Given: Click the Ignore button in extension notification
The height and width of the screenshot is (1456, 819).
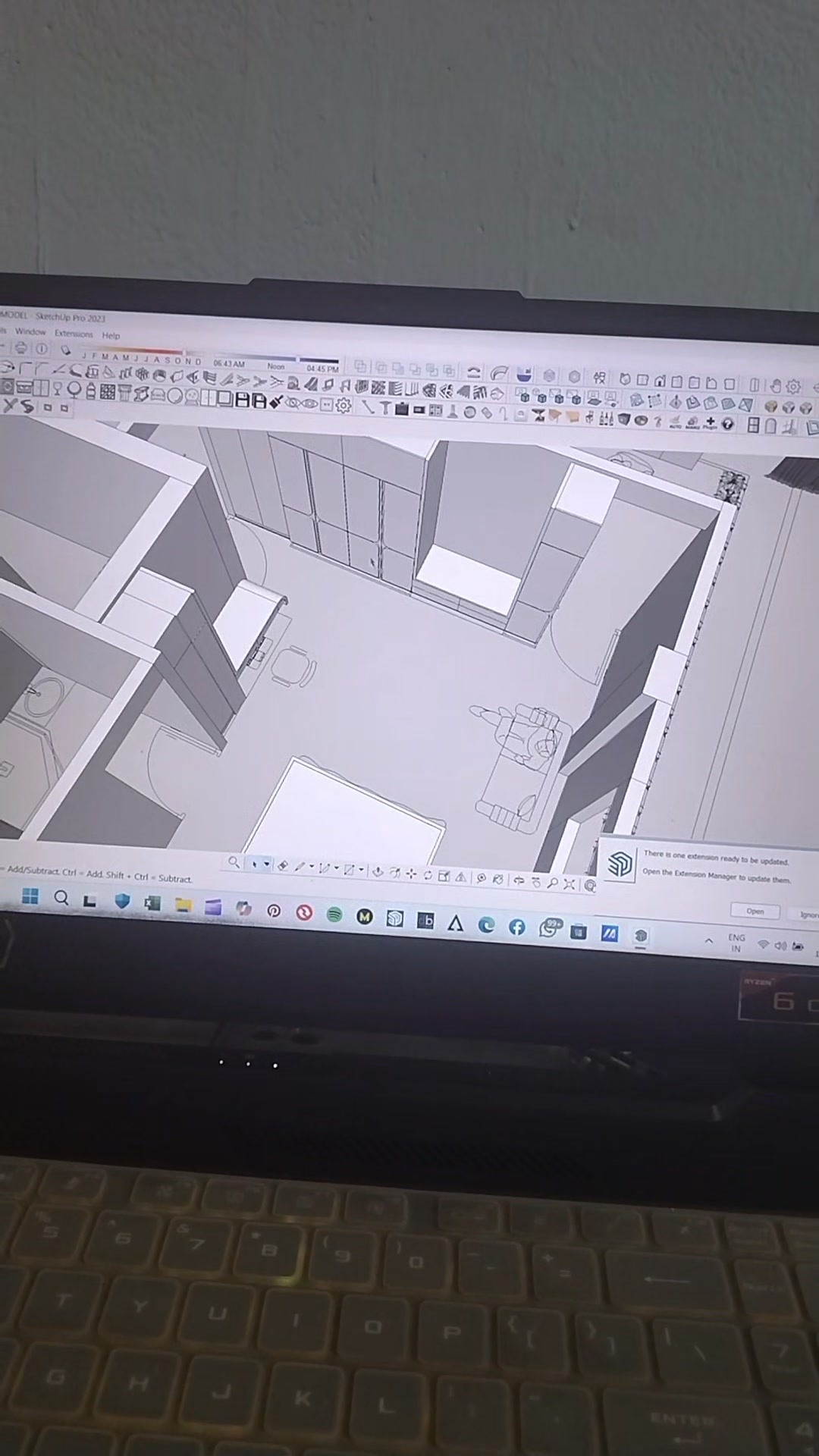Looking at the screenshot, I should coord(808,915).
